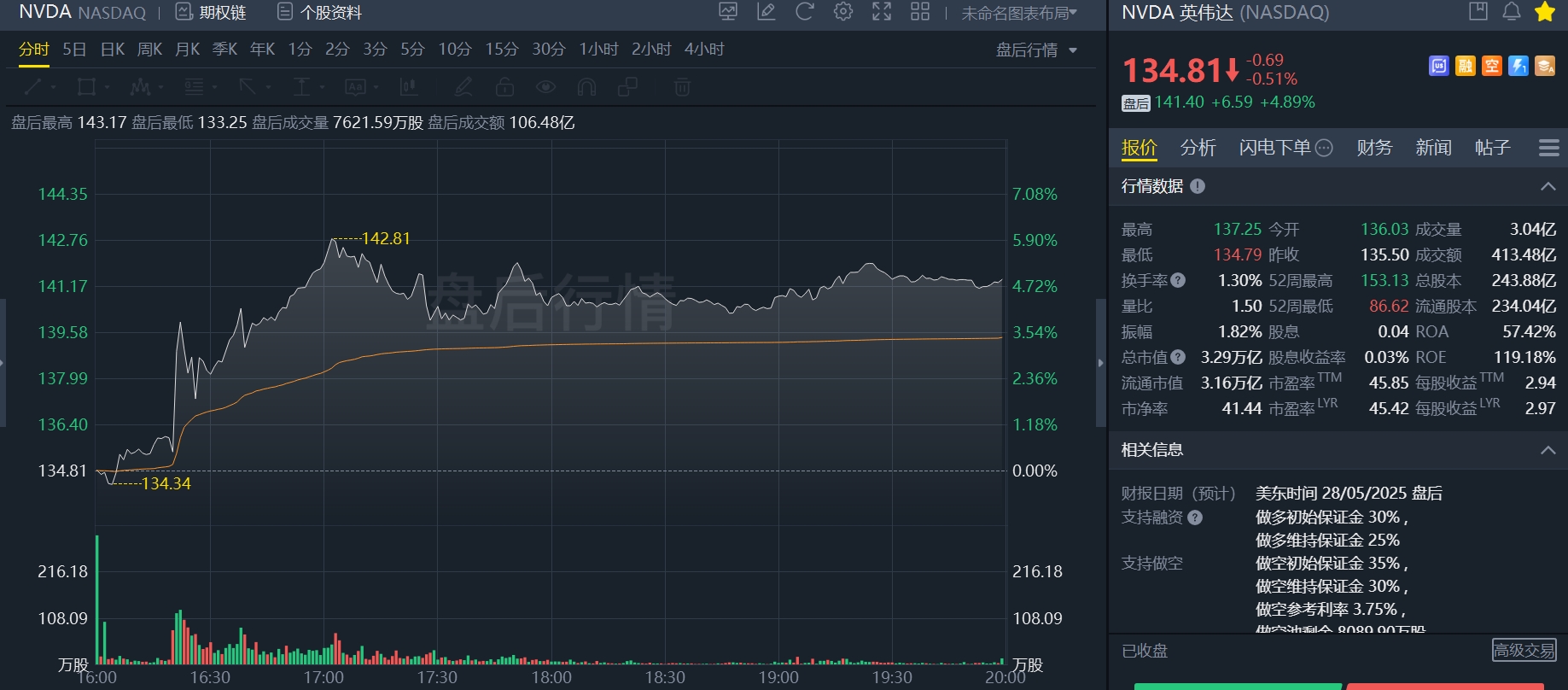Image resolution: width=1568 pixels, height=690 pixels.
Task: Toggle drawings visibility eye icon
Action: click(x=545, y=87)
